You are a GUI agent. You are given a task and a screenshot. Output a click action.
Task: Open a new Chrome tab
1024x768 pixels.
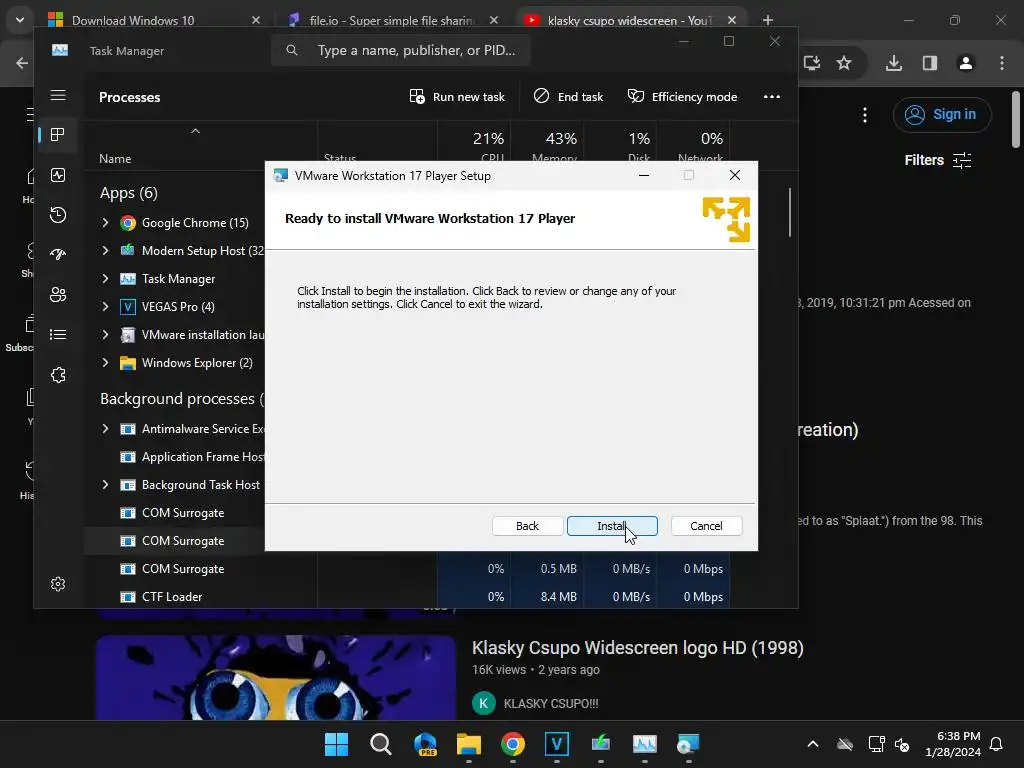pyautogui.click(x=768, y=20)
